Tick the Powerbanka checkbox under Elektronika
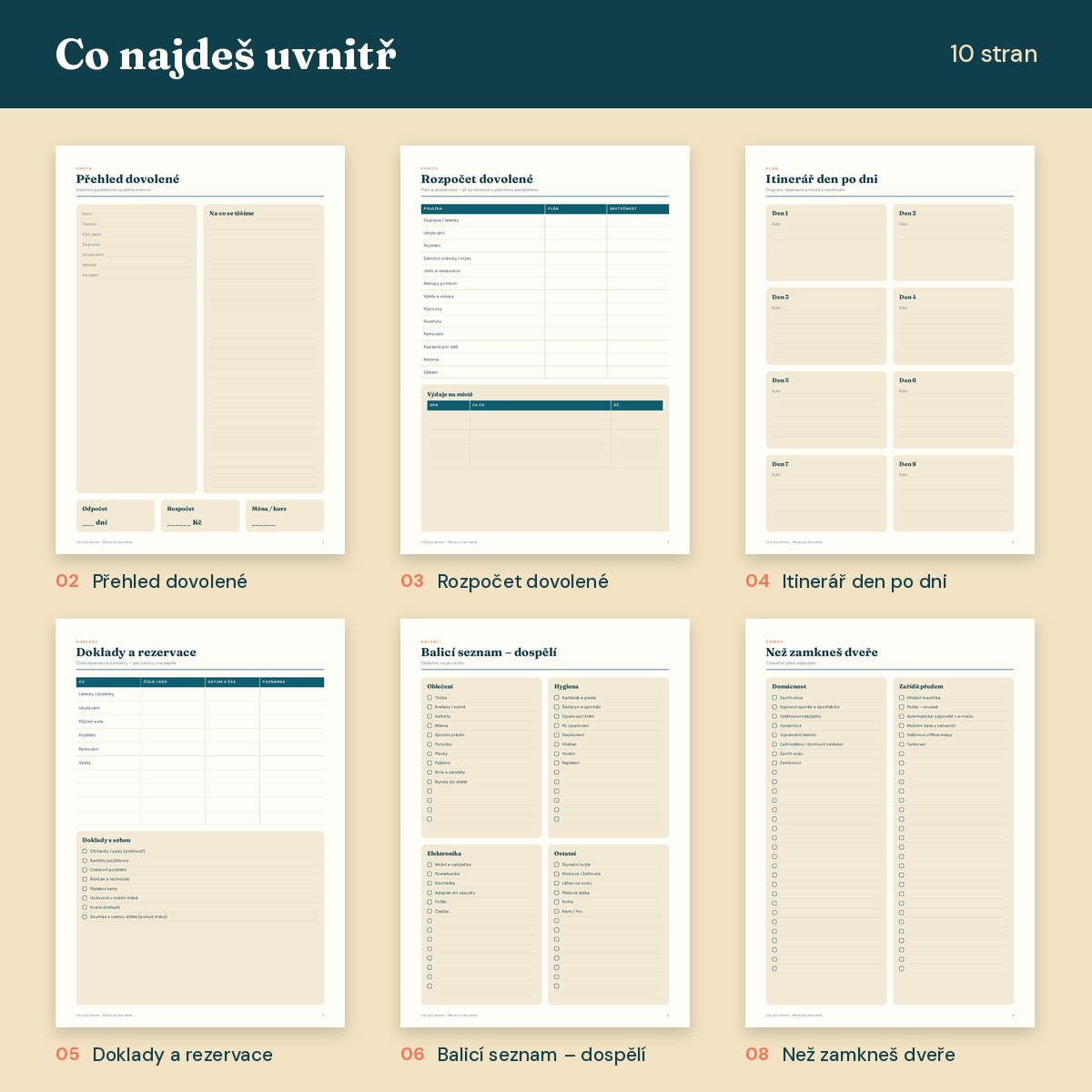1092x1092 pixels. tap(430, 874)
